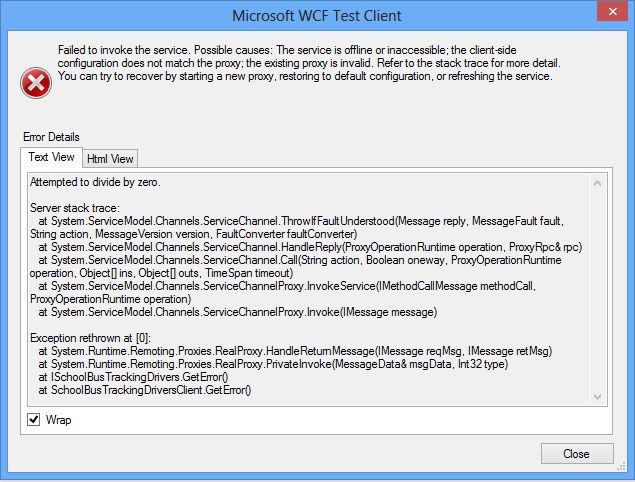Click the 'Error Details' label

(51, 137)
